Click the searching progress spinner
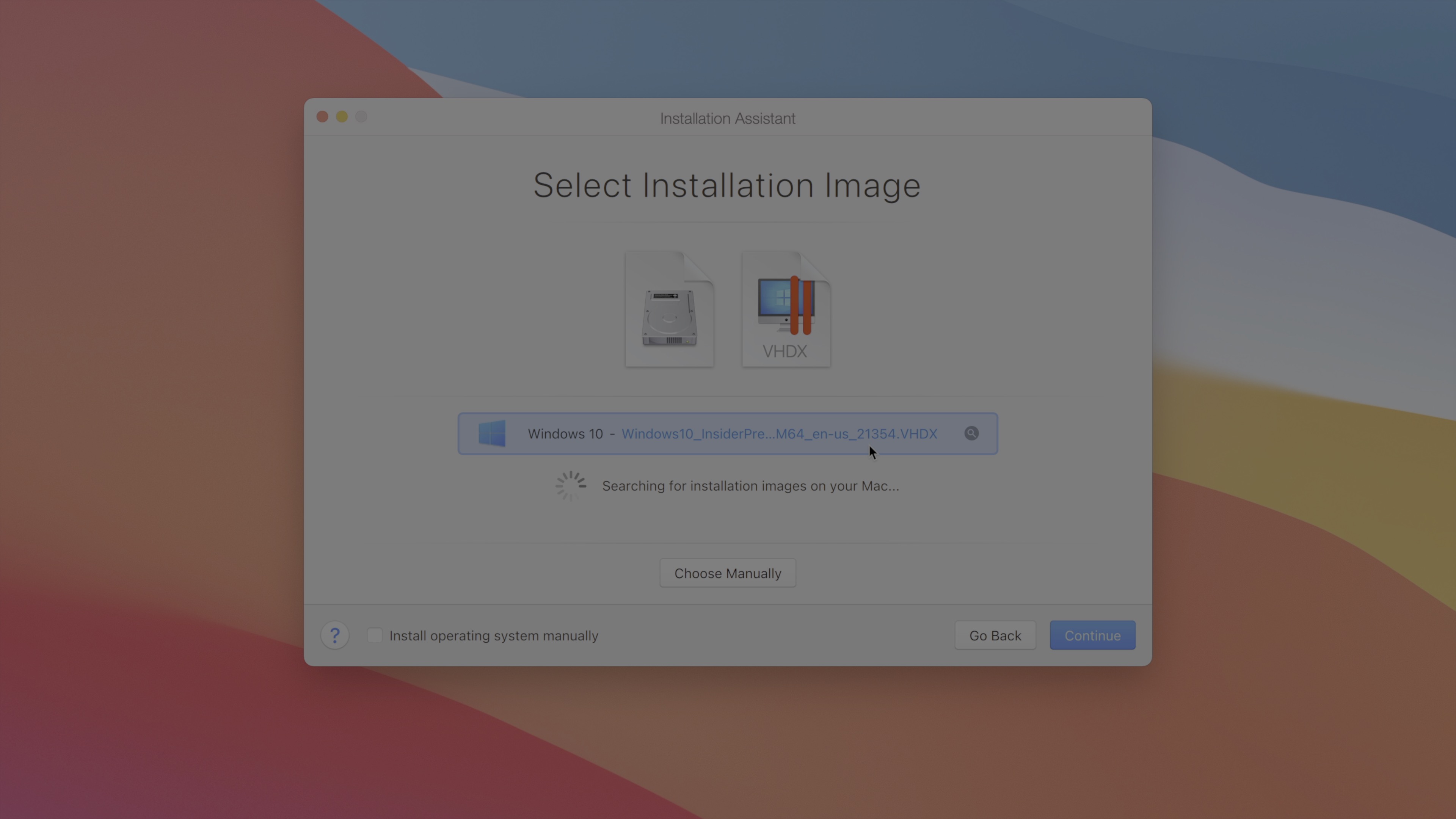This screenshot has height=819, width=1456. (x=570, y=485)
